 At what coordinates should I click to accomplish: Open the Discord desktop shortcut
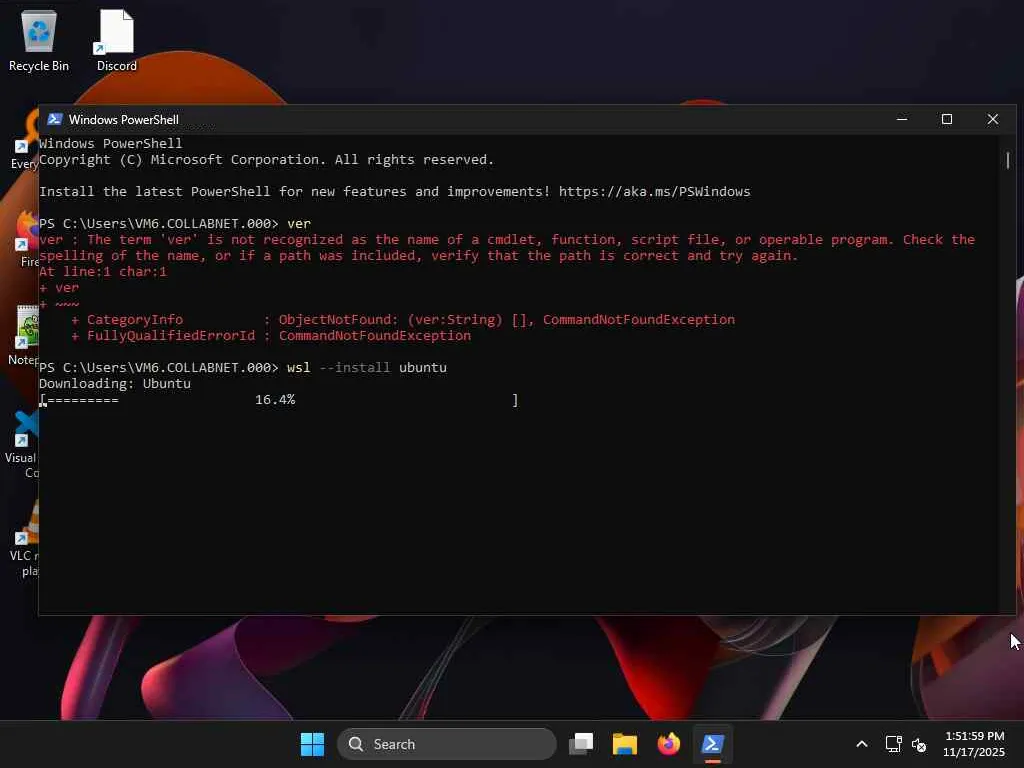117,40
